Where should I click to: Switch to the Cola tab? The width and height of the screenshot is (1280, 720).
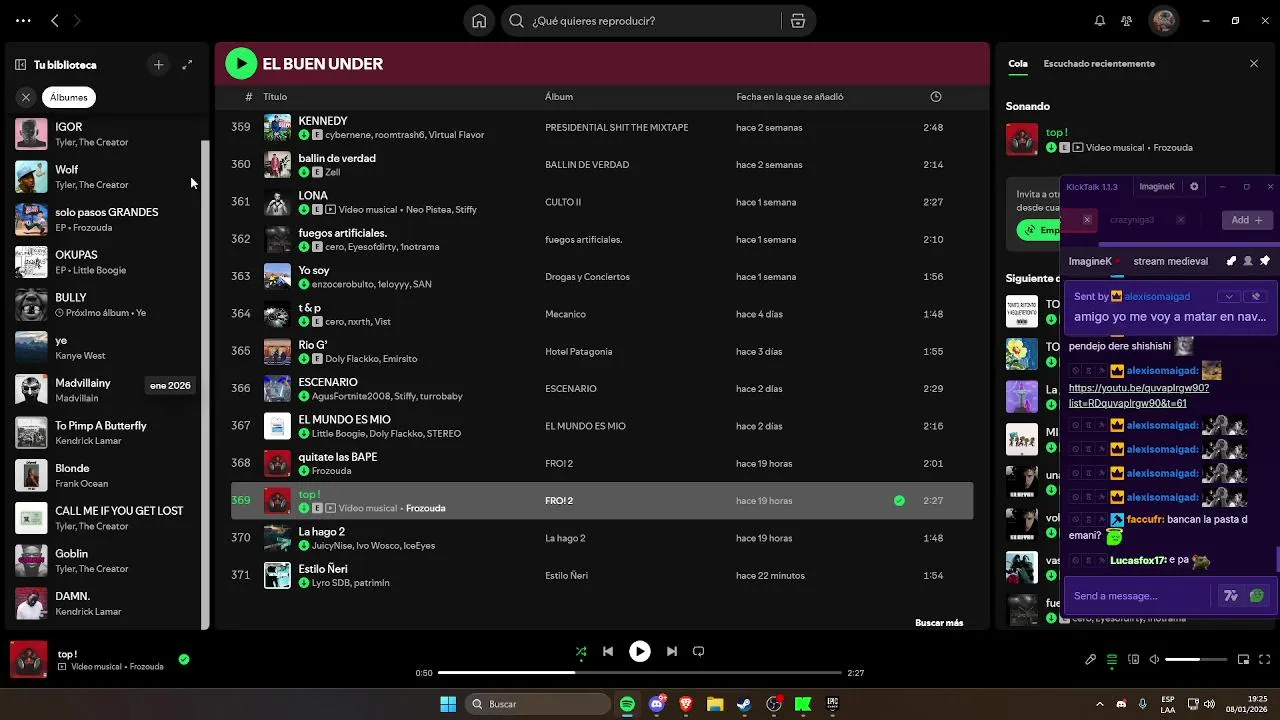coord(1018,64)
